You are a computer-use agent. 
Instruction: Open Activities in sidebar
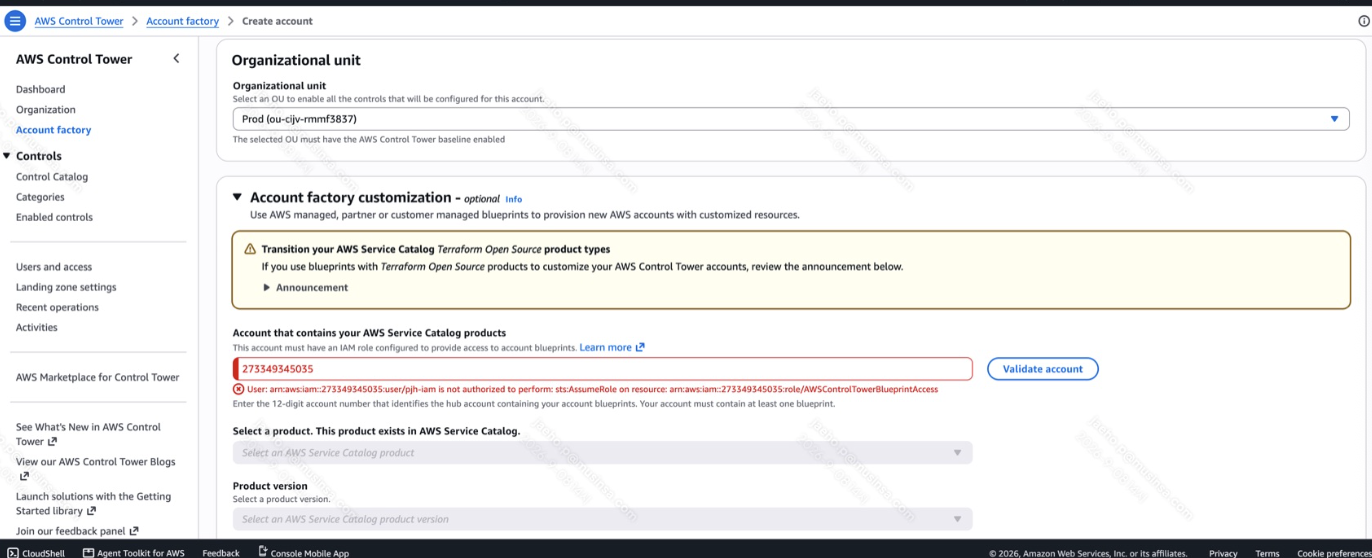click(x=37, y=327)
